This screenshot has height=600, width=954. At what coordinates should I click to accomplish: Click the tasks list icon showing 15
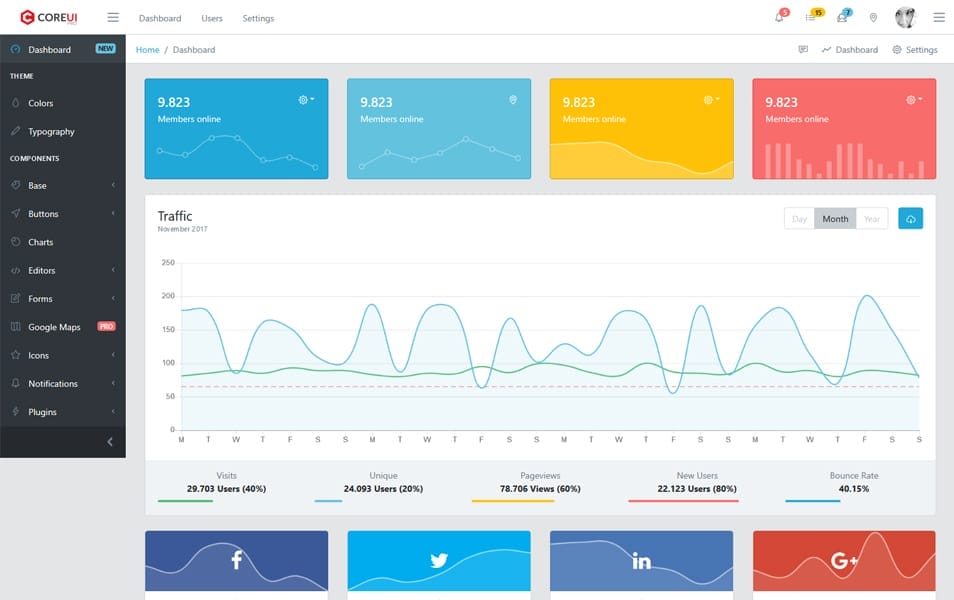(809, 17)
